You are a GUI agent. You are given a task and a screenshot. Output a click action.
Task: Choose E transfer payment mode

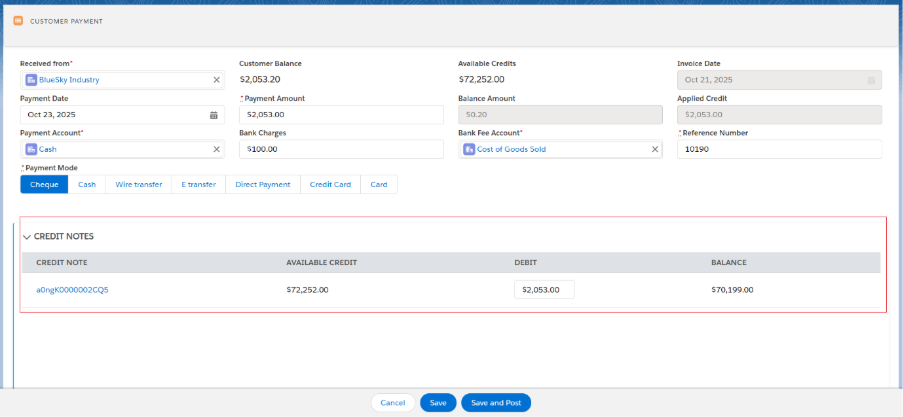198,184
